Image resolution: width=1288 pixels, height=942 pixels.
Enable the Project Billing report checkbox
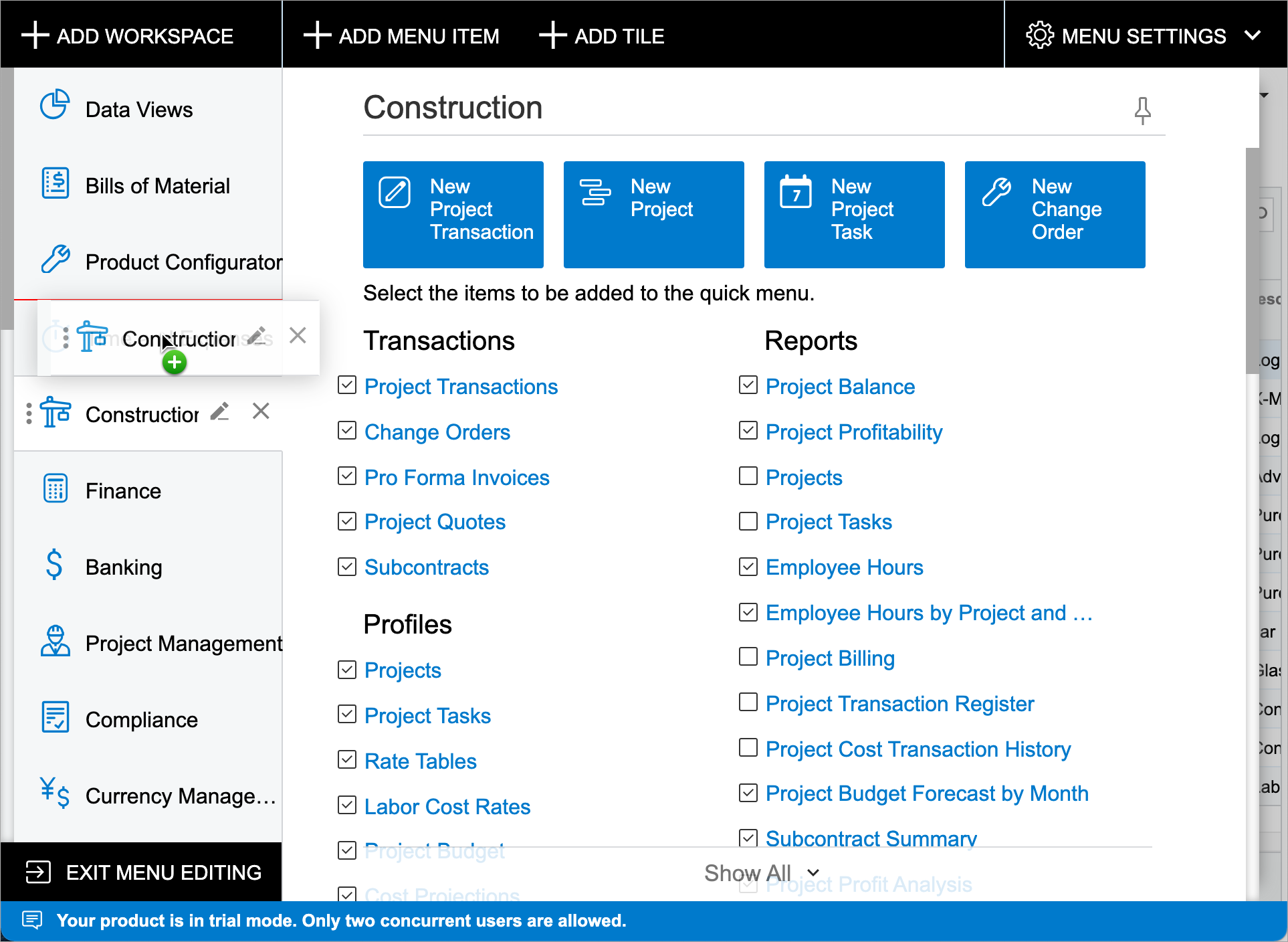pyautogui.click(x=748, y=657)
